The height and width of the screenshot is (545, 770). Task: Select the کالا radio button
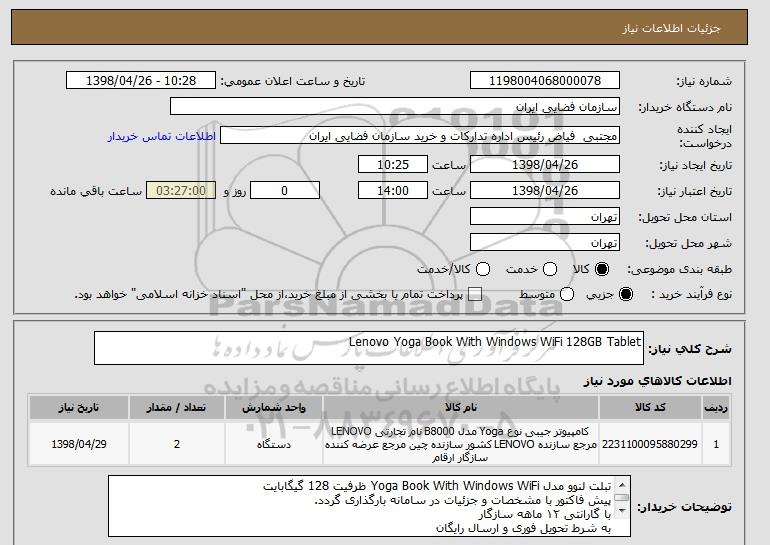602,269
